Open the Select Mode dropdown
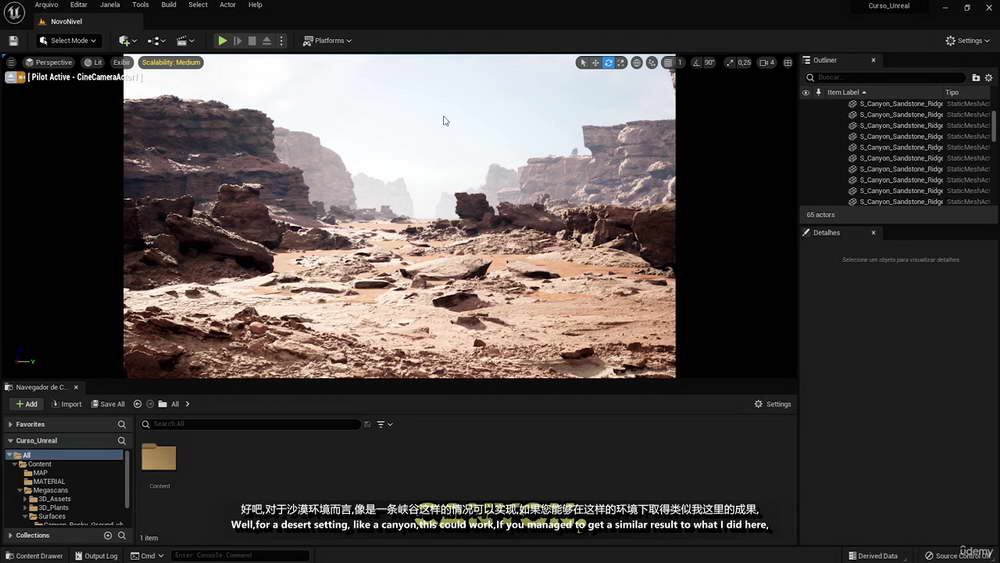1000x563 pixels. (68, 41)
